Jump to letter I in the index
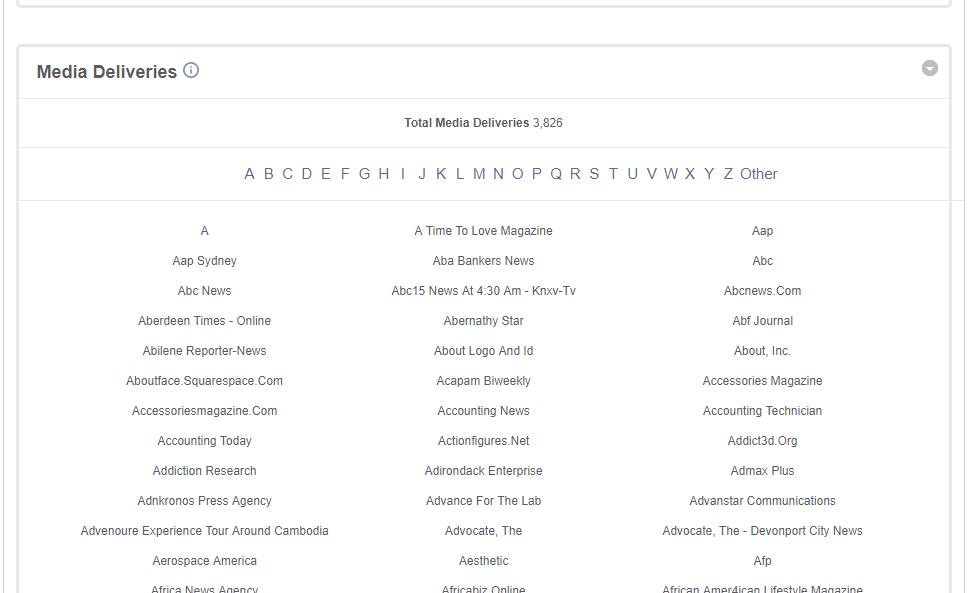968x593 pixels. pyautogui.click(x=403, y=174)
